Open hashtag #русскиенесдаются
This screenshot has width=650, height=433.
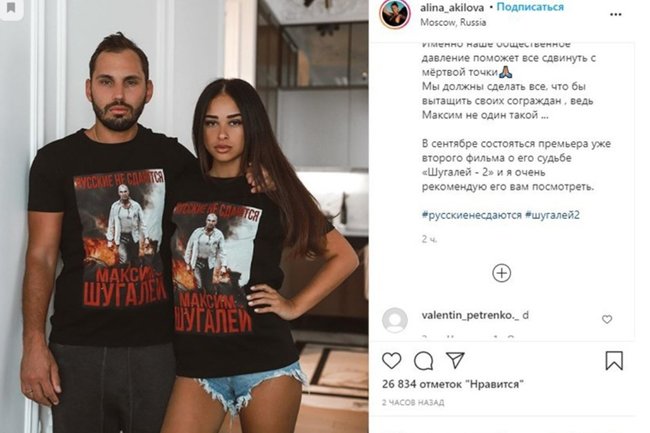(x=472, y=215)
